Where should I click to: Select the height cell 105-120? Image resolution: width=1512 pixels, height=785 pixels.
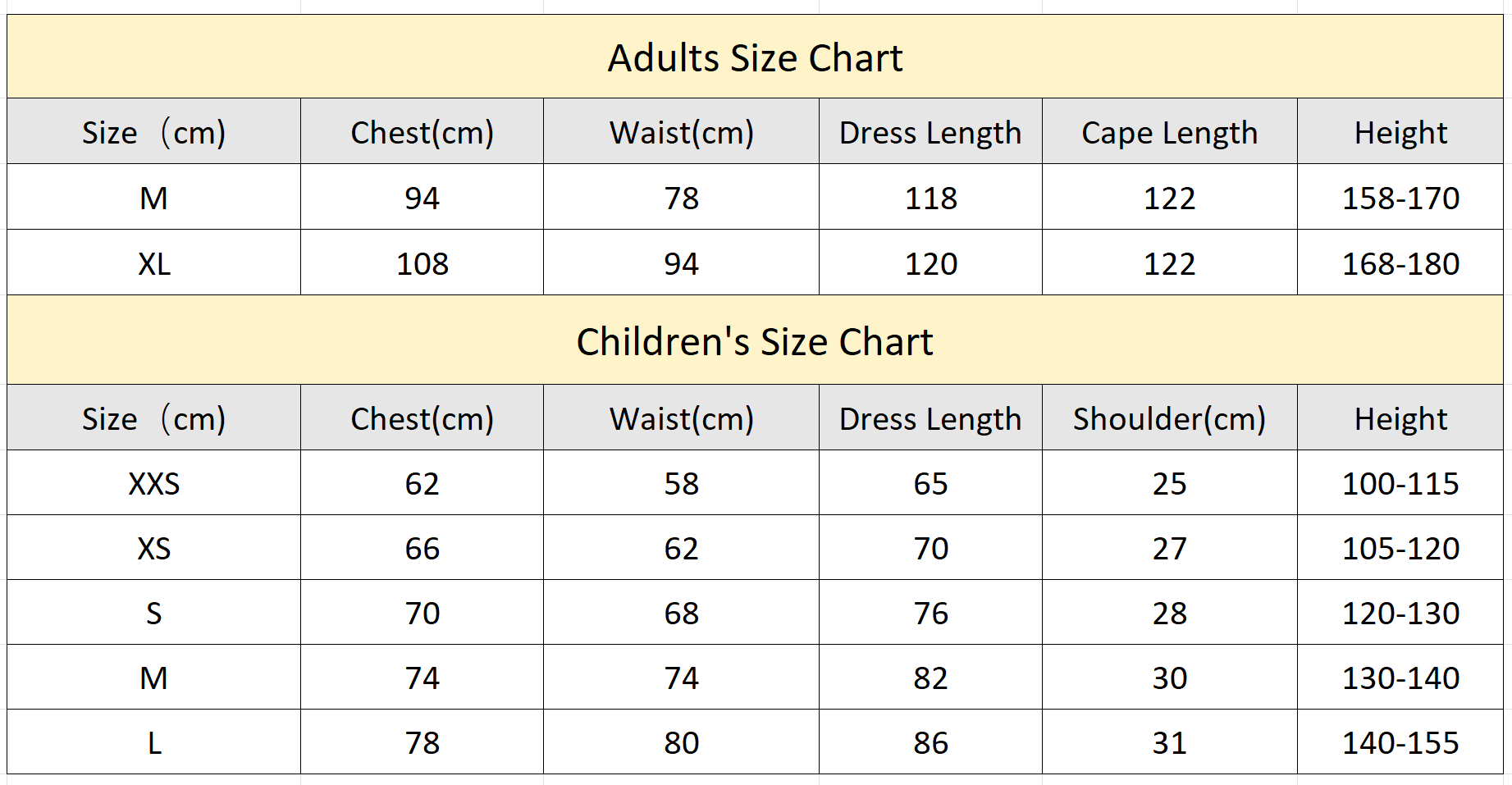click(1400, 547)
